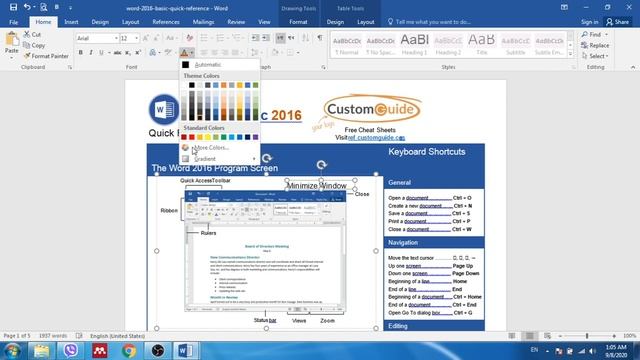Close the font color dropdown arrow

(x=191, y=52)
